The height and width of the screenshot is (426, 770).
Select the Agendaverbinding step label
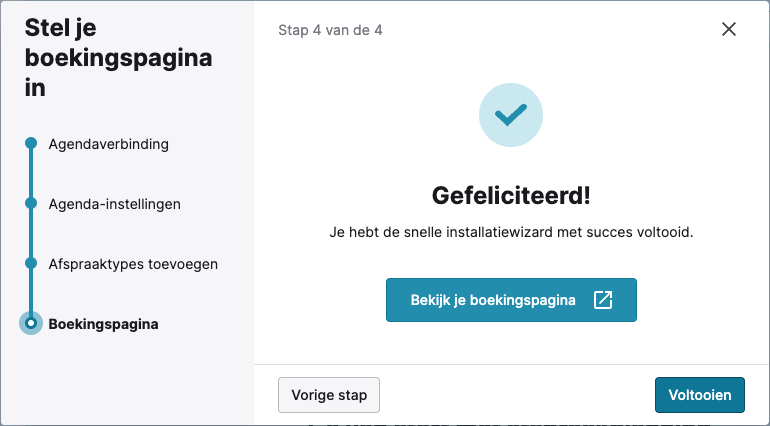pyautogui.click(x=108, y=144)
